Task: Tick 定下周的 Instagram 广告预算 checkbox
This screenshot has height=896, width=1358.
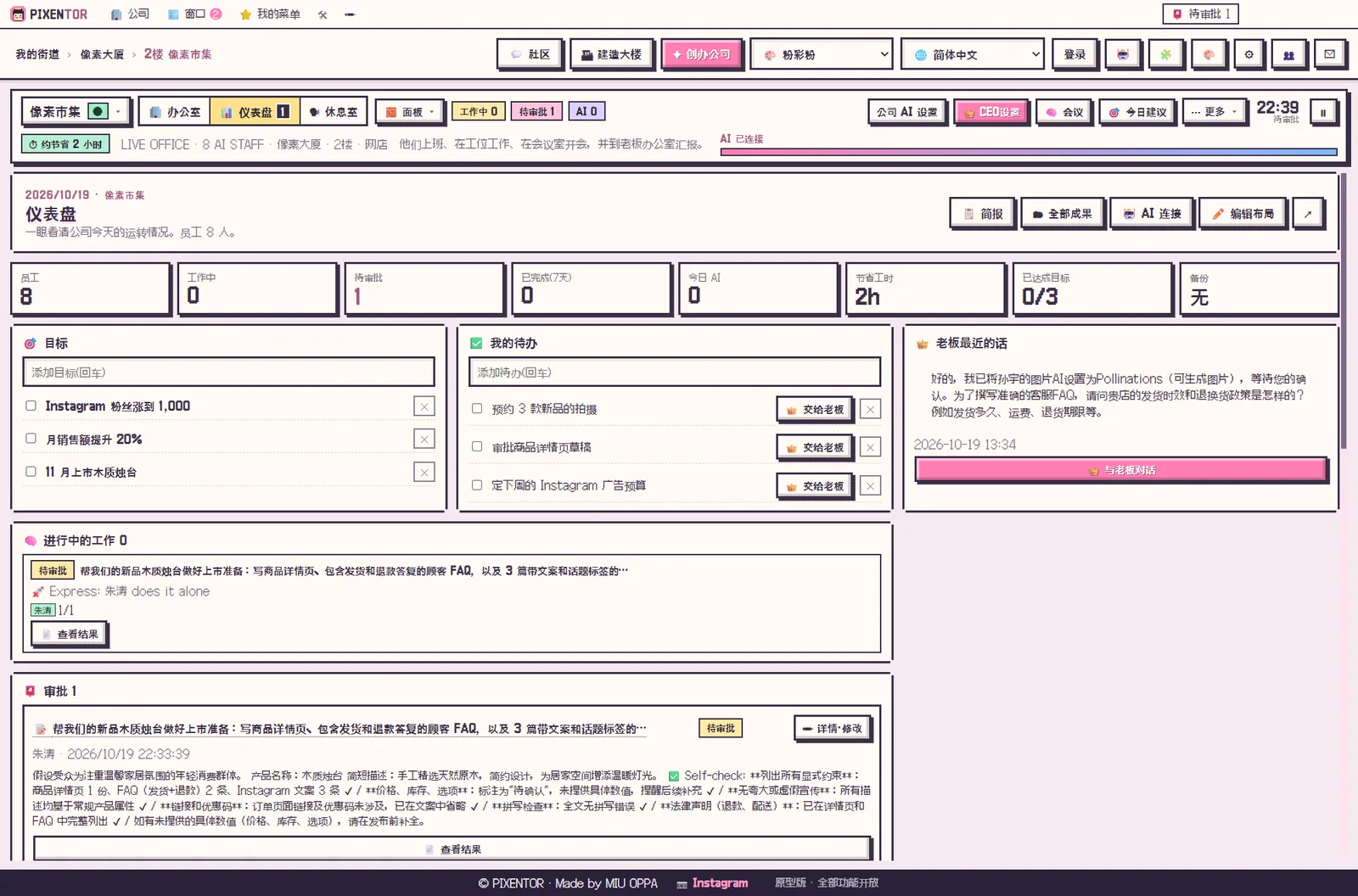Action: click(477, 485)
